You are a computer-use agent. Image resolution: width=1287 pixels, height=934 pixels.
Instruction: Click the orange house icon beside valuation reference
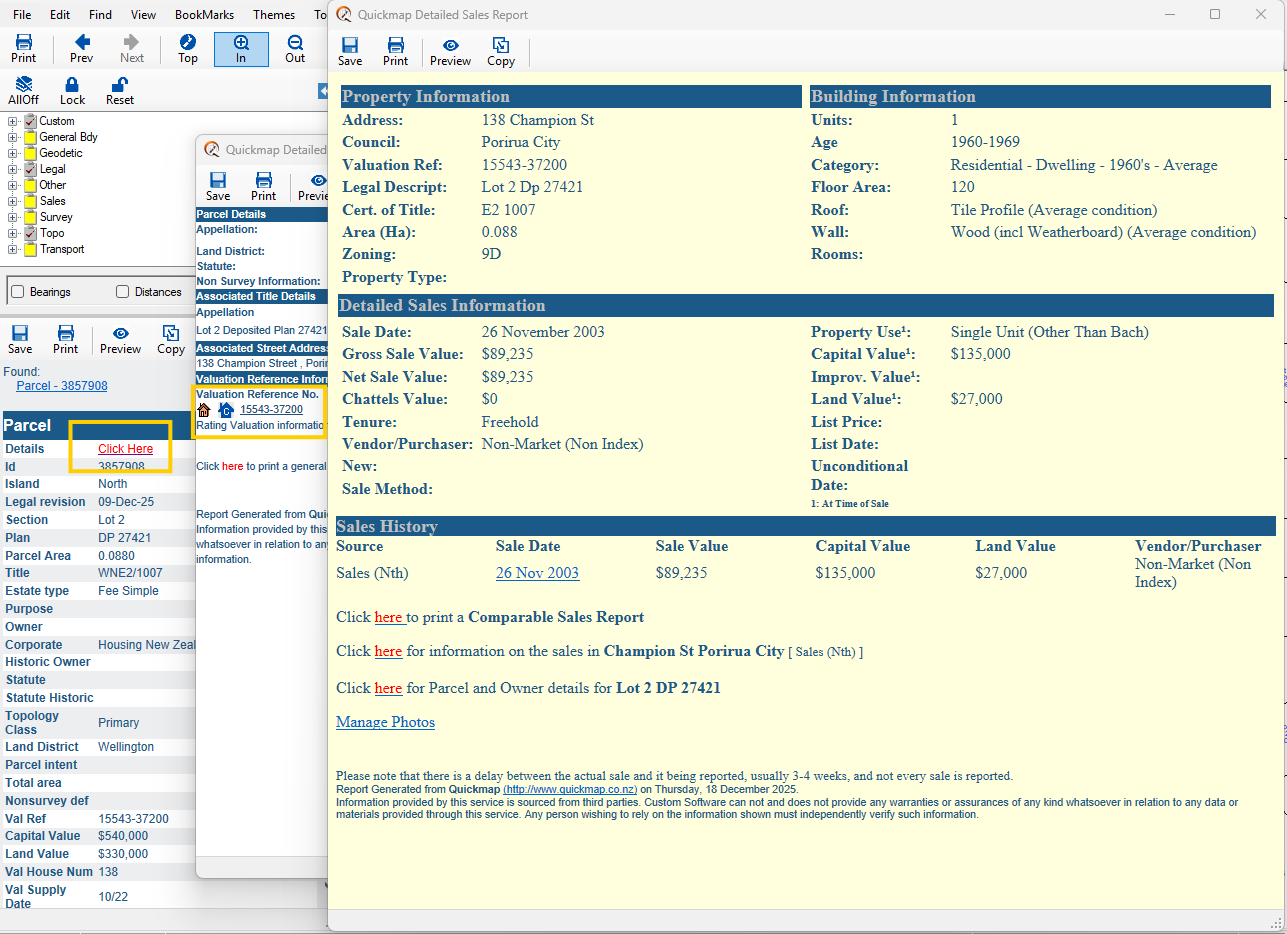tap(204, 410)
